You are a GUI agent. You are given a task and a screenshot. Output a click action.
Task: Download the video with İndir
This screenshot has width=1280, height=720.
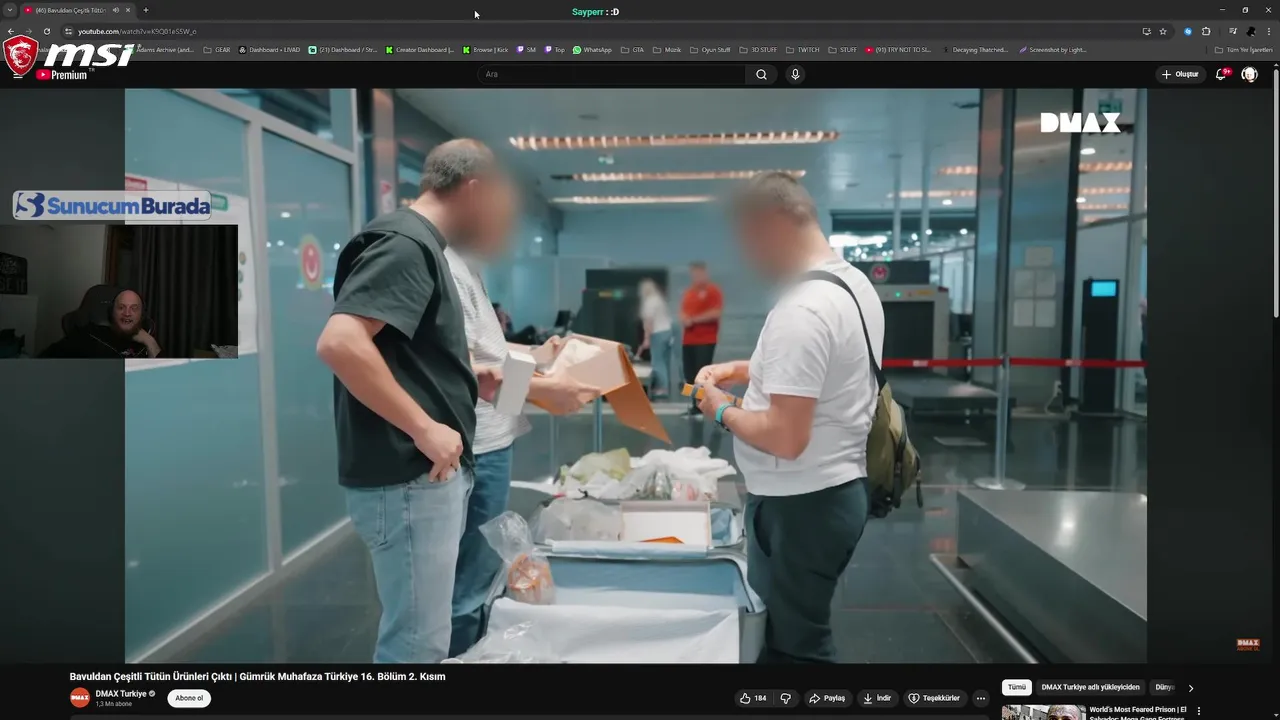pos(877,698)
